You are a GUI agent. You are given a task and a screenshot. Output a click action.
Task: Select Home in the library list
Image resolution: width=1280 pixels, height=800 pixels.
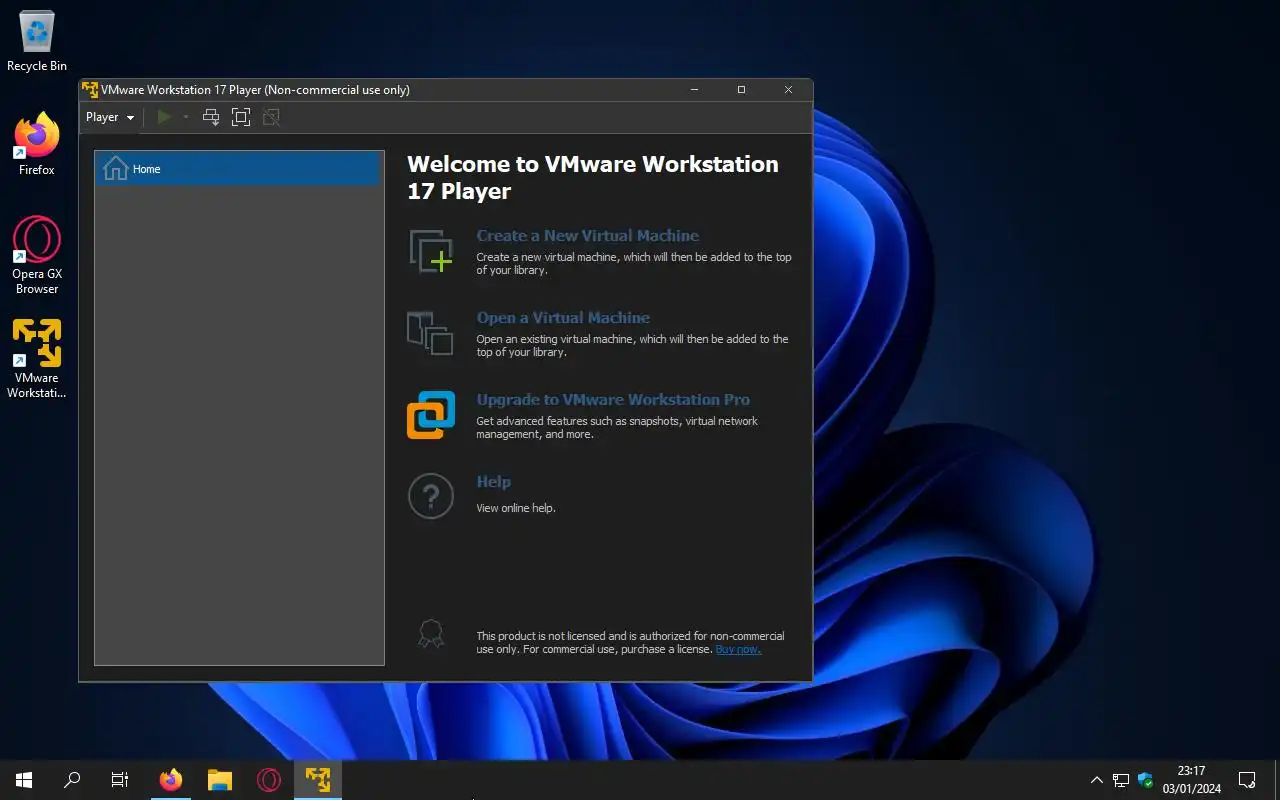coord(239,169)
